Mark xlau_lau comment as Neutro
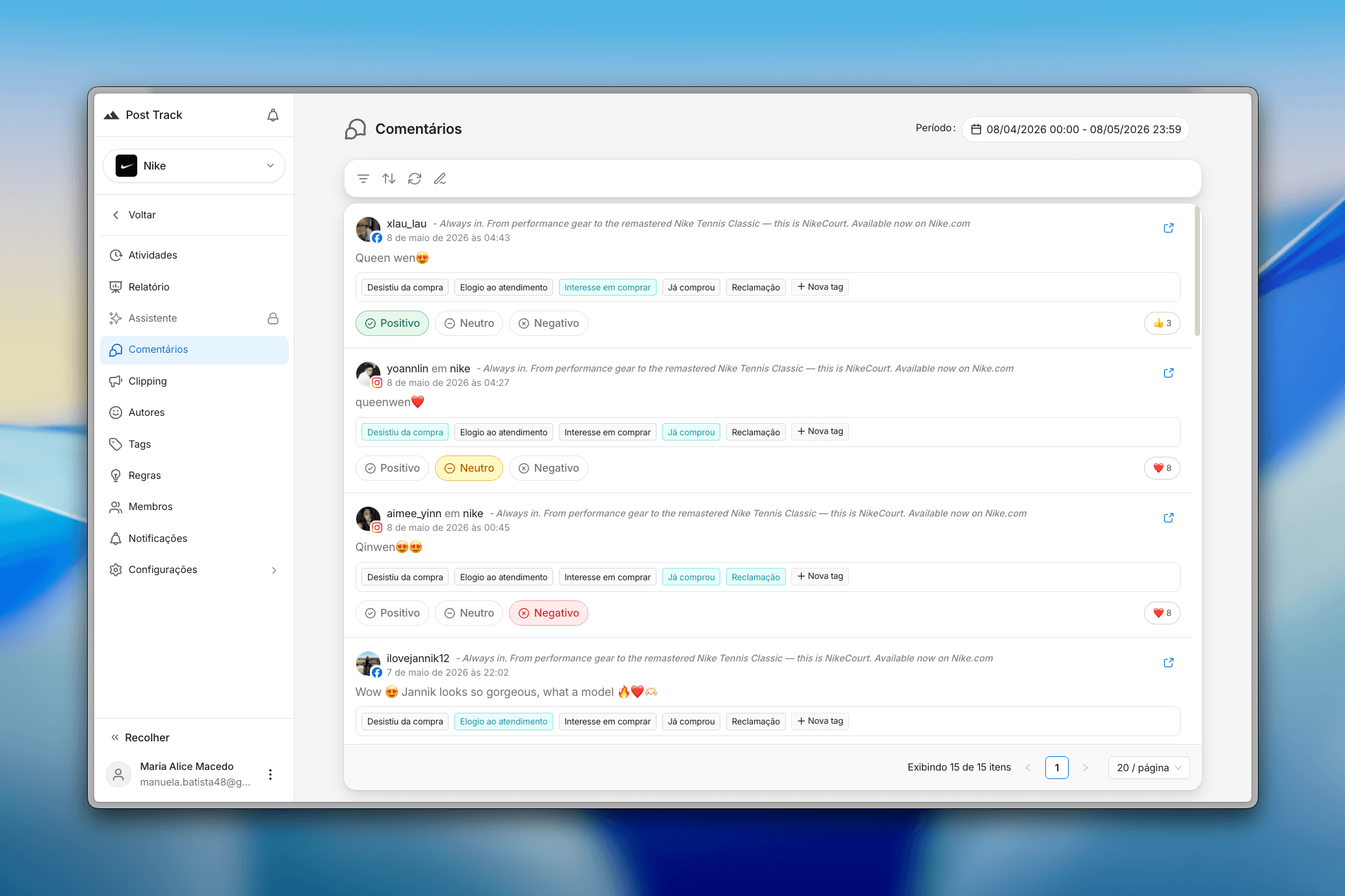 click(469, 324)
